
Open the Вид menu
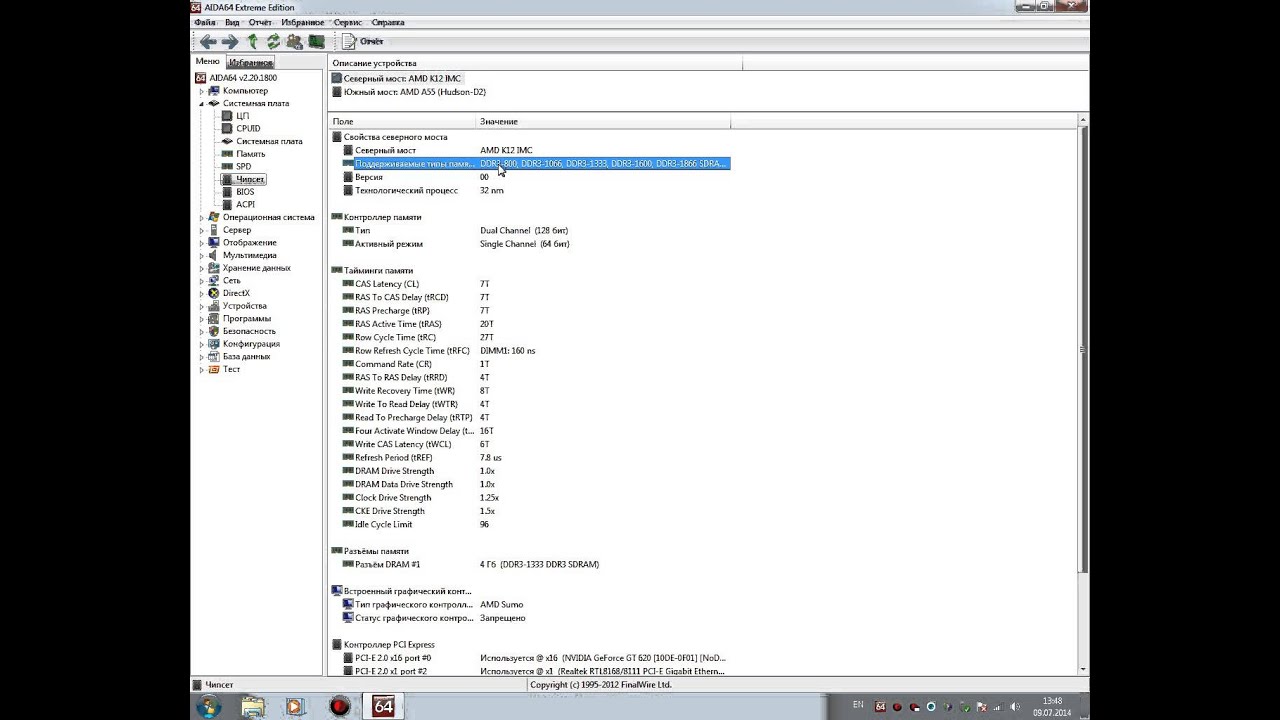coord(232,22)
